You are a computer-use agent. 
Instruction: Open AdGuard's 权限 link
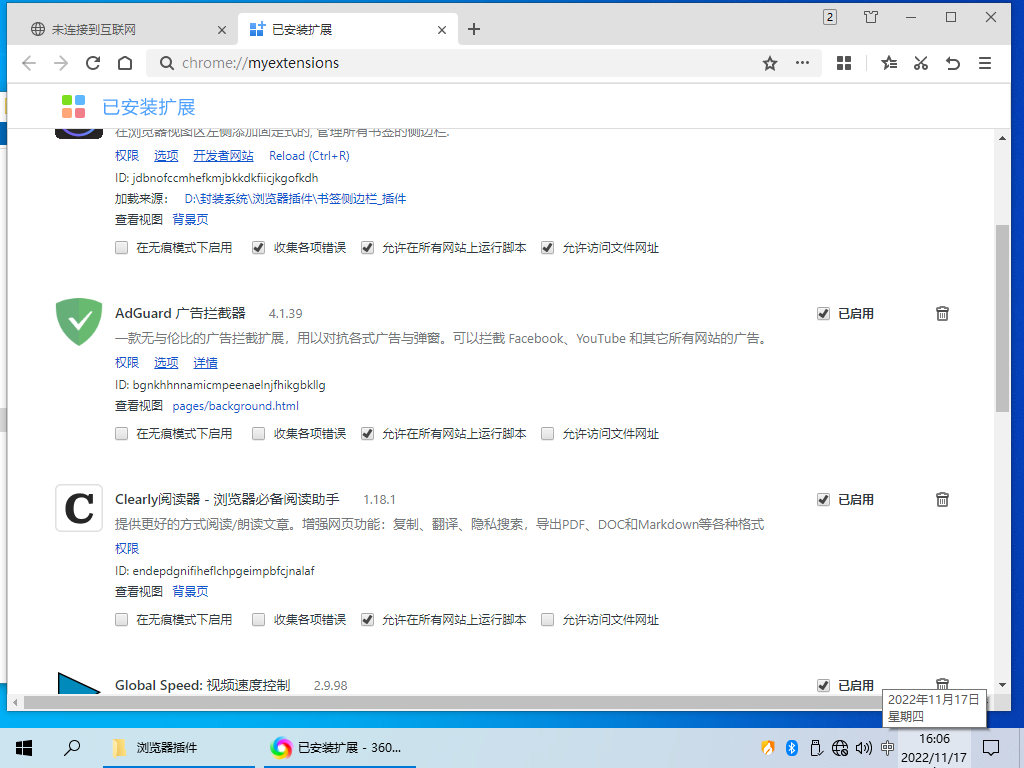point(127,362)
